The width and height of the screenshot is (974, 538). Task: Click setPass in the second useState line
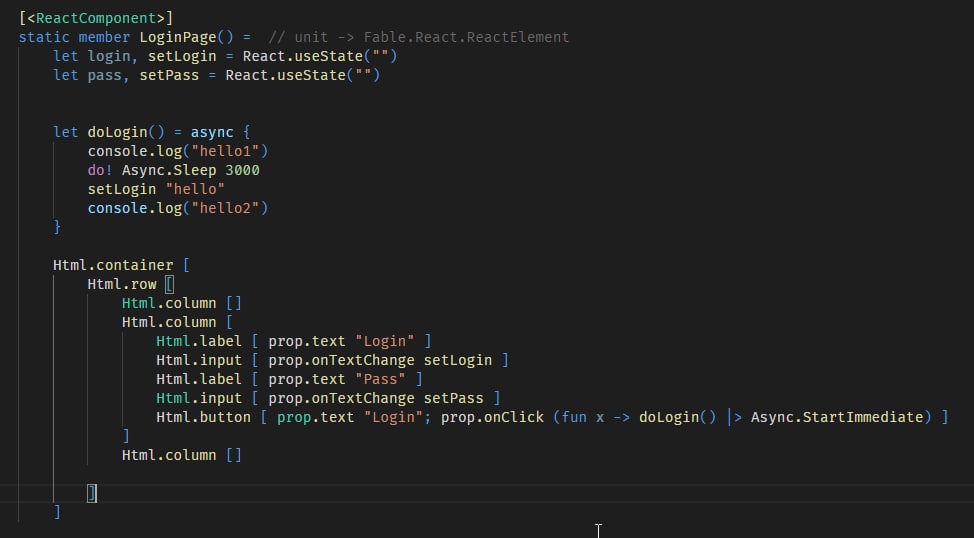[x=169, y=75]
